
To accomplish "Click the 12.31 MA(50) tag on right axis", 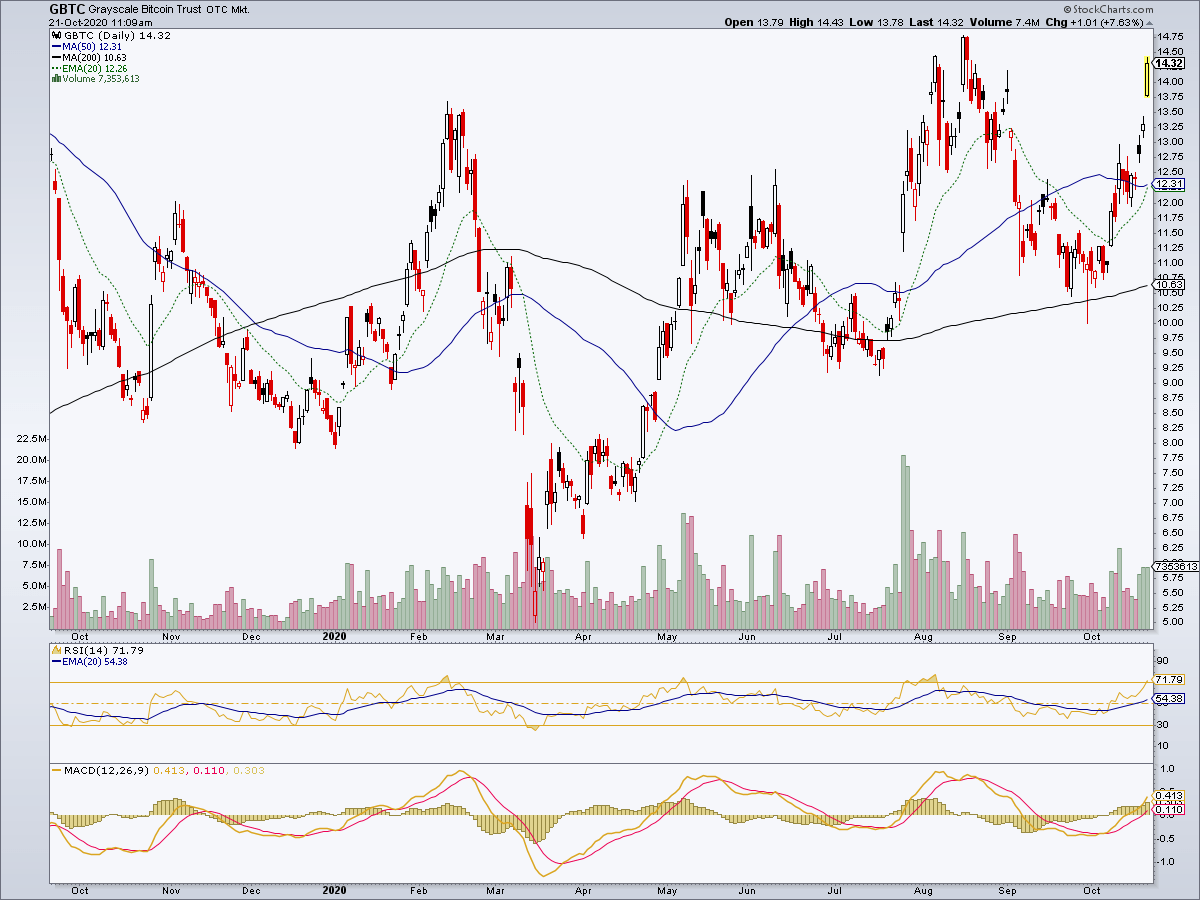I will (1169, 185).
